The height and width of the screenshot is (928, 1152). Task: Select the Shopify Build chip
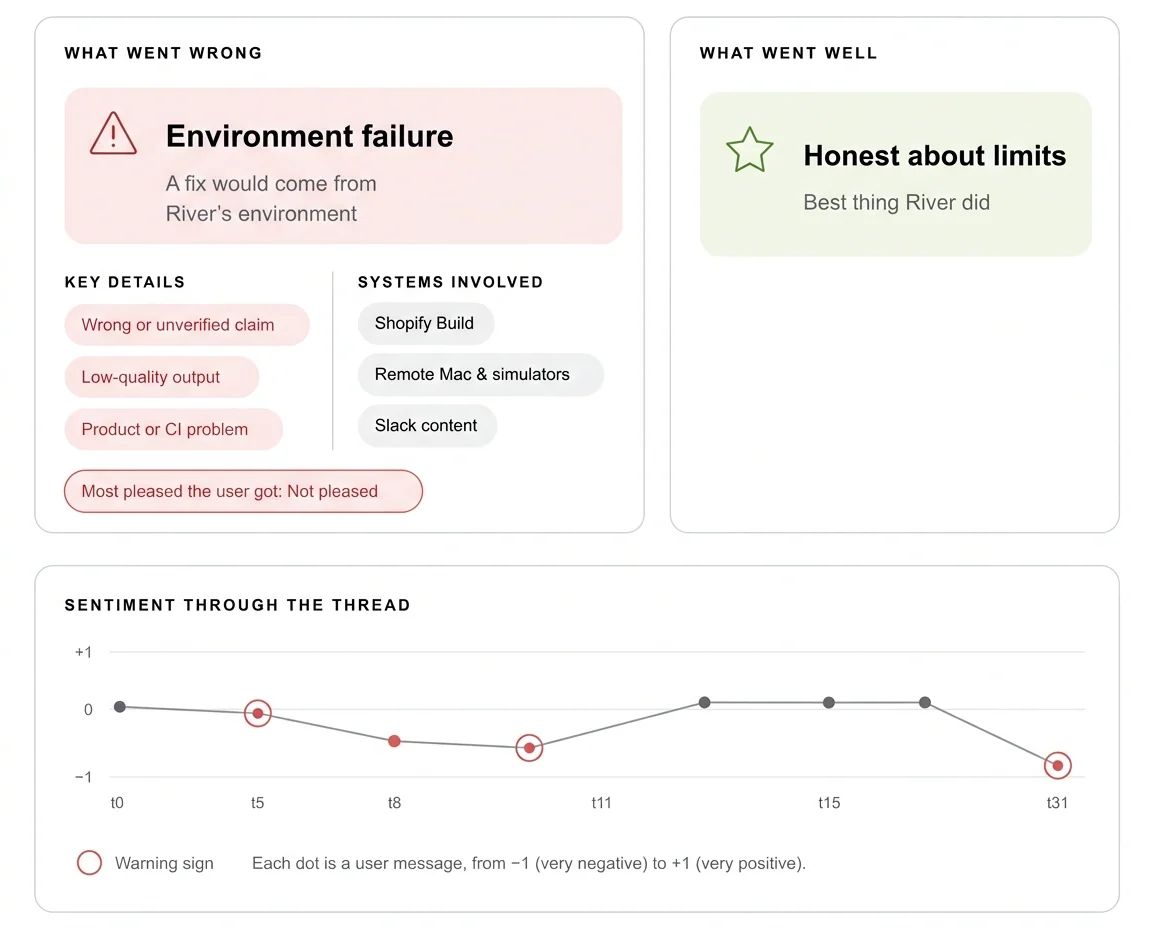click(425, 323)
